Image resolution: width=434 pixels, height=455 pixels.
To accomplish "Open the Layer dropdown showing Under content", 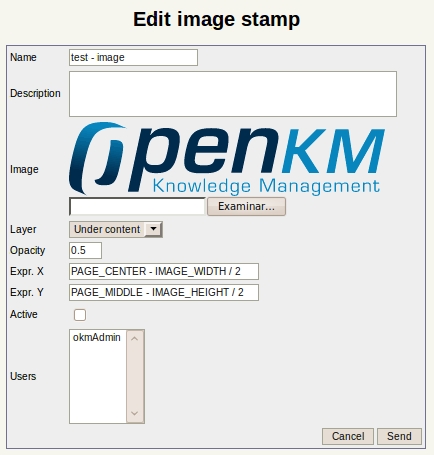I will pyautogui.click(x=116, y=229).
